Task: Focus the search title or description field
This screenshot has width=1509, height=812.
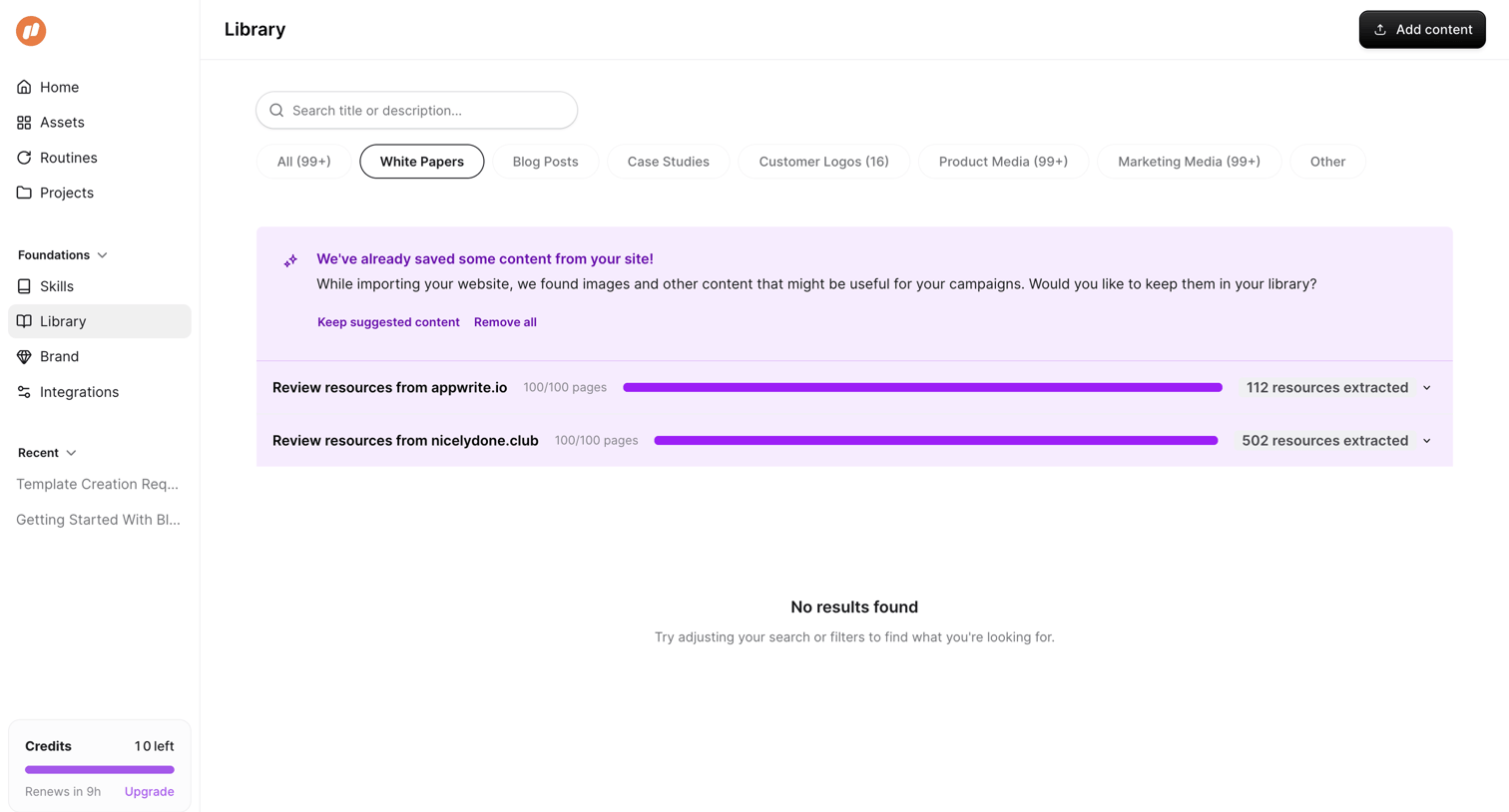Action: coord(417,111)
